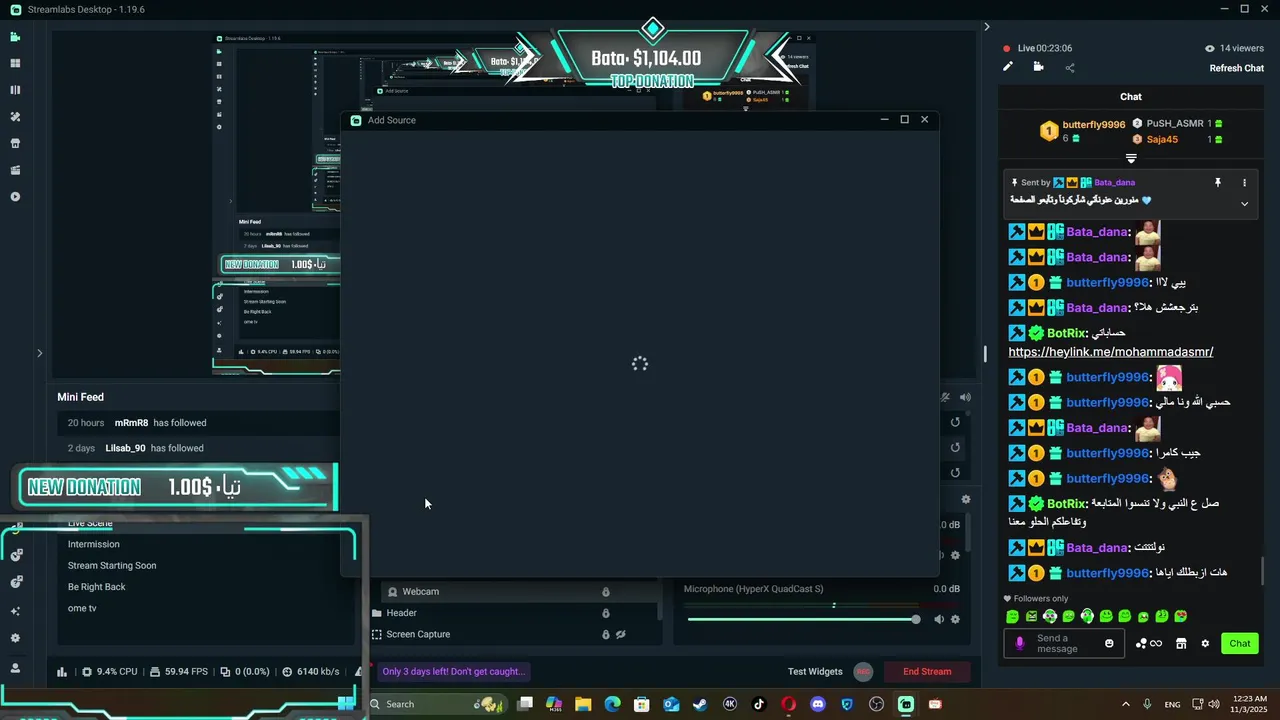
Task: Open the chat shop icon beside settings
Action: [x=1181, y=643]
